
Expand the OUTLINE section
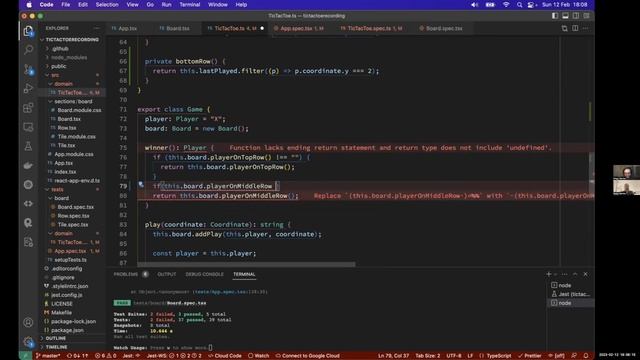pyautogui.click(x=56, y=338)
